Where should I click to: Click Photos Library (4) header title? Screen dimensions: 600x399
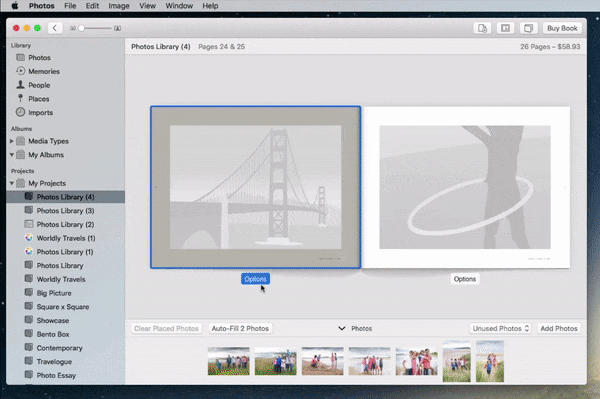coord(161,47)
